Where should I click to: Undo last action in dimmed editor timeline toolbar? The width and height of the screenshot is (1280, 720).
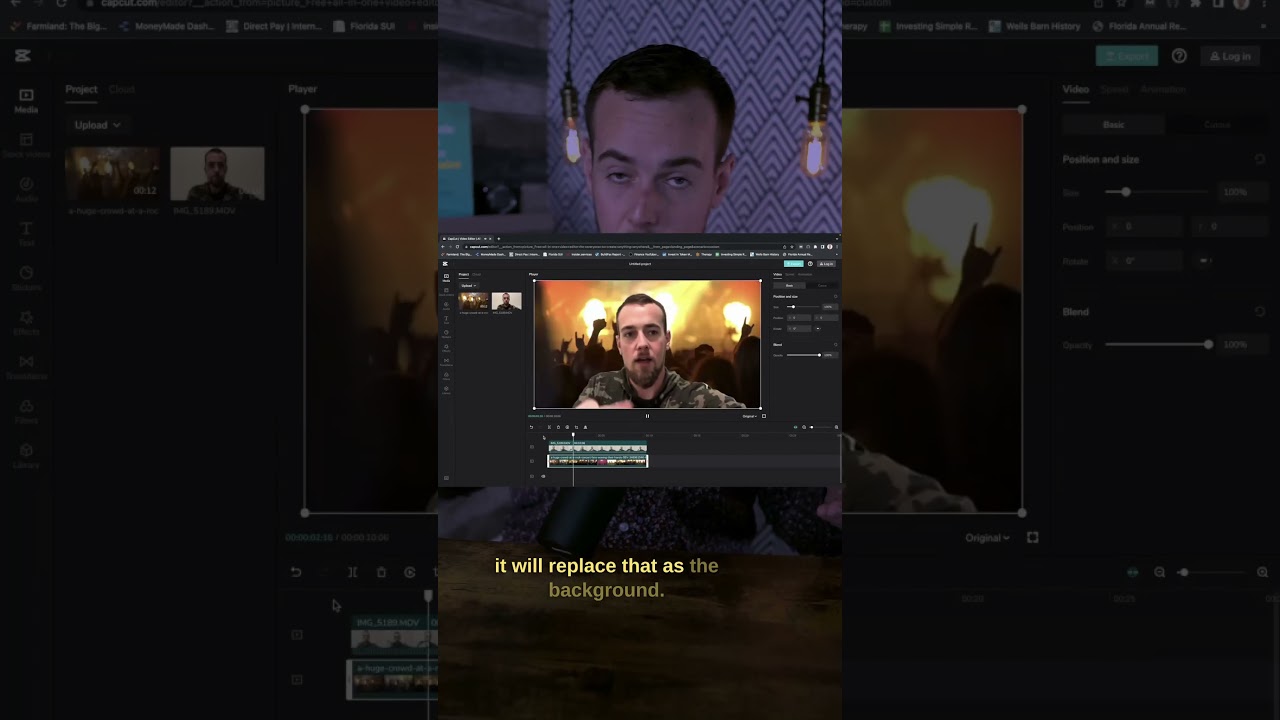pyautogui.click(x=296, y=572)
